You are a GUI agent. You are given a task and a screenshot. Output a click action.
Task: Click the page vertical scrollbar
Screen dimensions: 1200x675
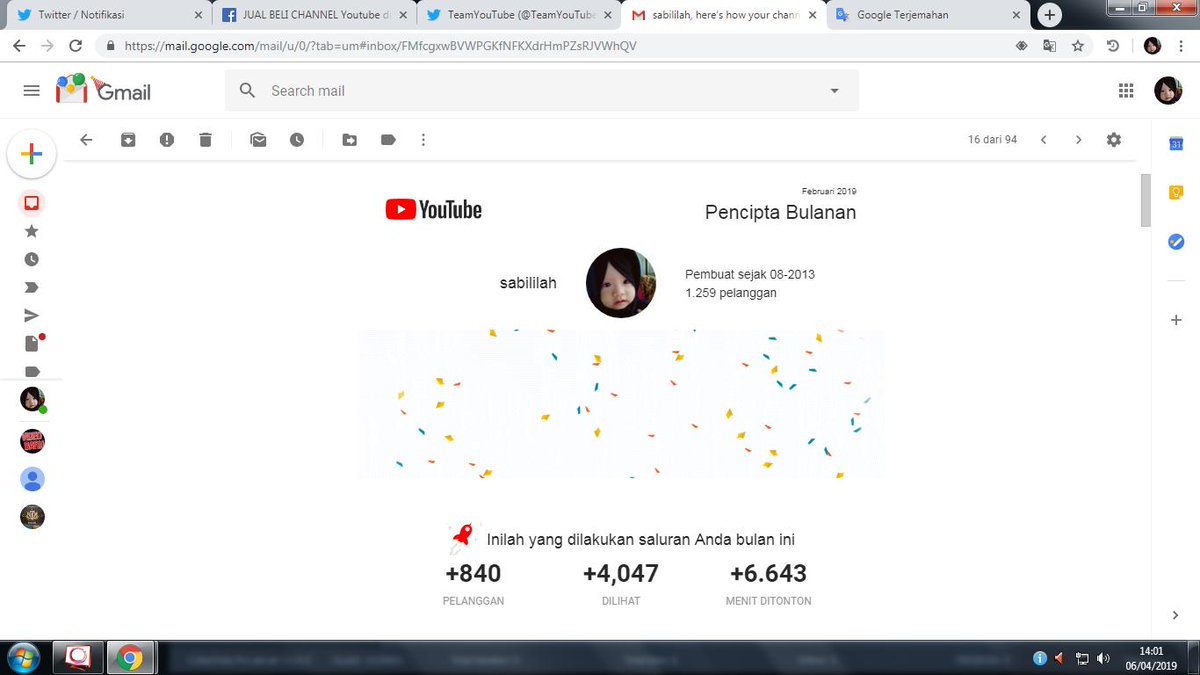point(1146,201)
